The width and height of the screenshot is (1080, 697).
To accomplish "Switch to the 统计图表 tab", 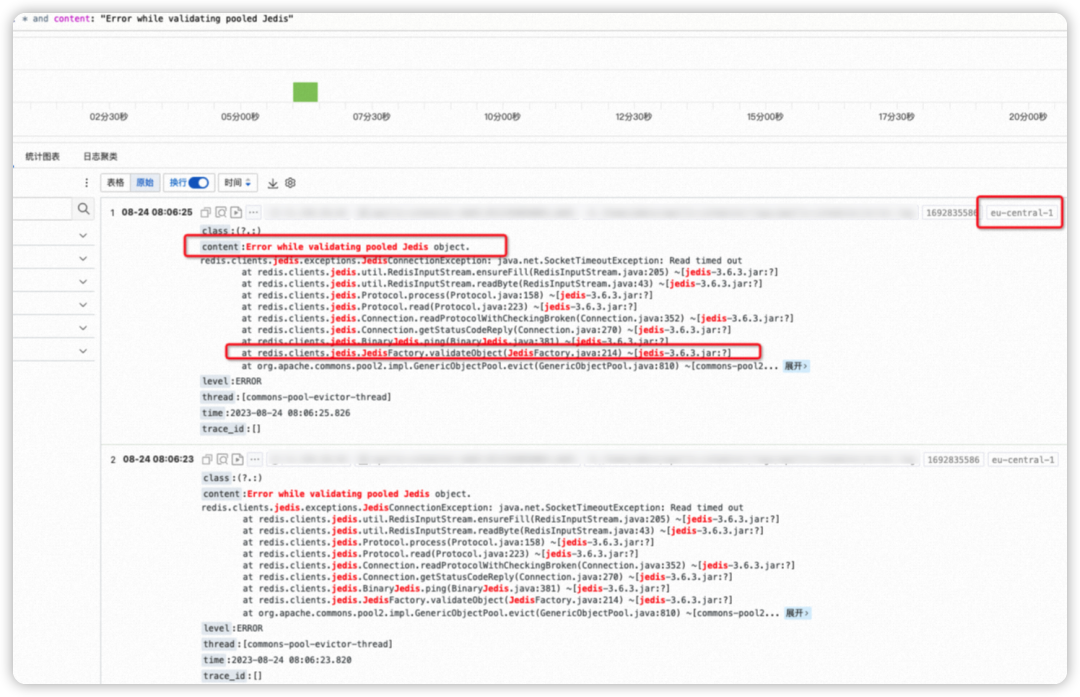I will coord(42,157).
